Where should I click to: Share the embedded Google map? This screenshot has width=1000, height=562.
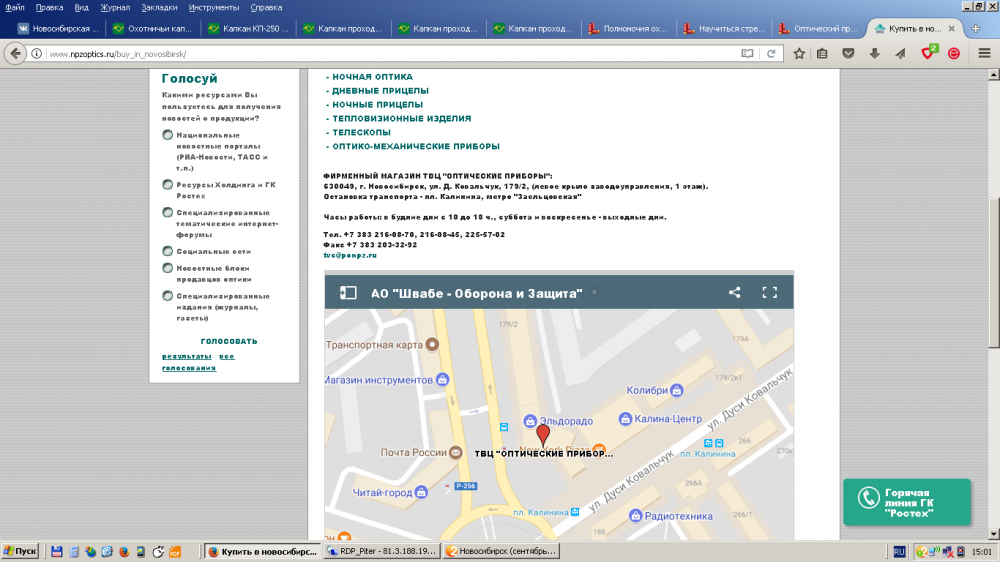click(735, 293)
